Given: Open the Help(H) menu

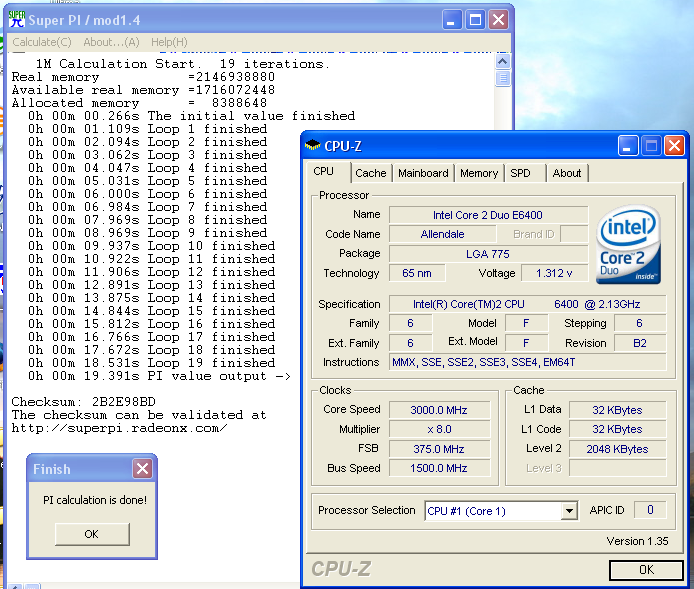Looking at the screenshot, I should click(x=169, y=42).
